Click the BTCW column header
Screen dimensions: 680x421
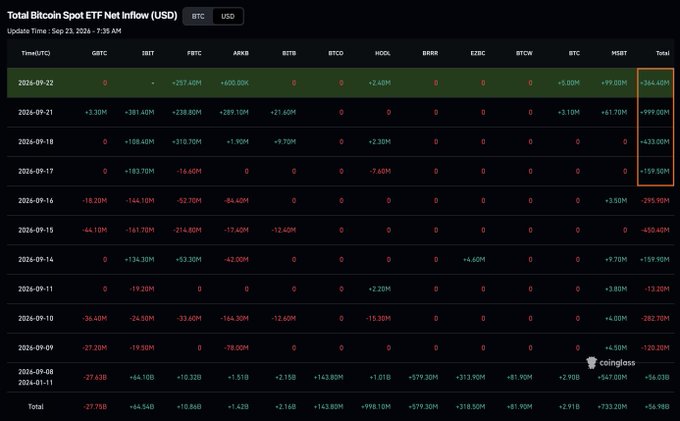524,53
